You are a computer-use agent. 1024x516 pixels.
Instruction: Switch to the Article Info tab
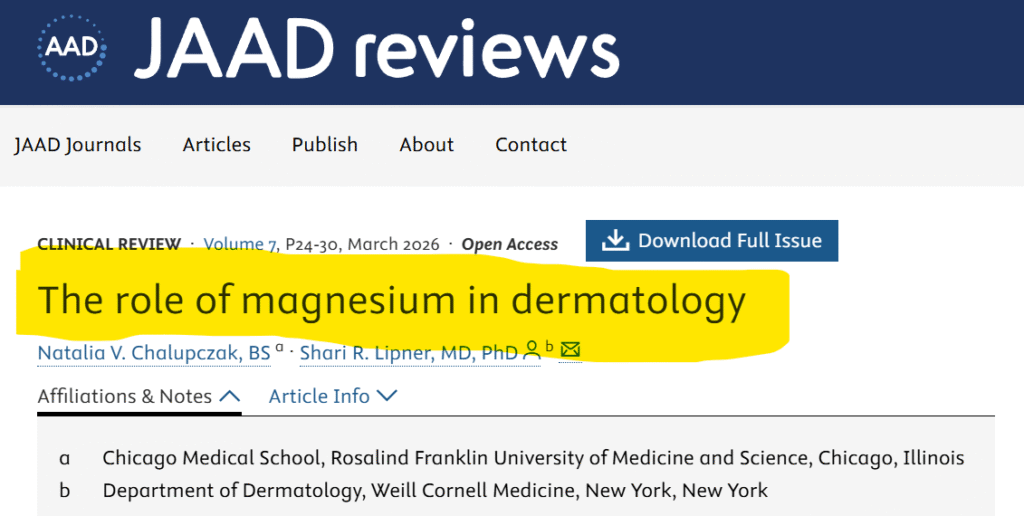pos(319,397)
